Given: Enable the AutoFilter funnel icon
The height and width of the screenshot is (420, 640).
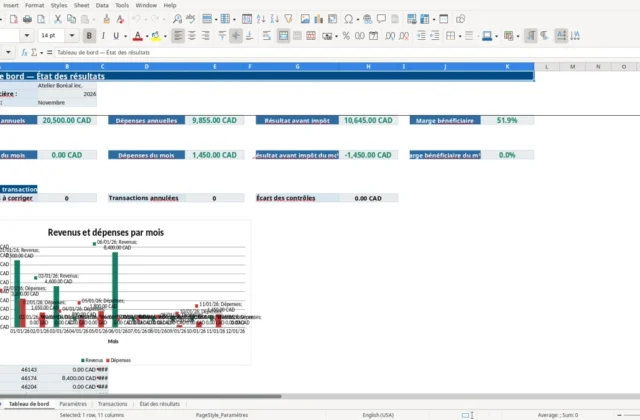Looking at the screenshot, I should (x=289, y=19).
